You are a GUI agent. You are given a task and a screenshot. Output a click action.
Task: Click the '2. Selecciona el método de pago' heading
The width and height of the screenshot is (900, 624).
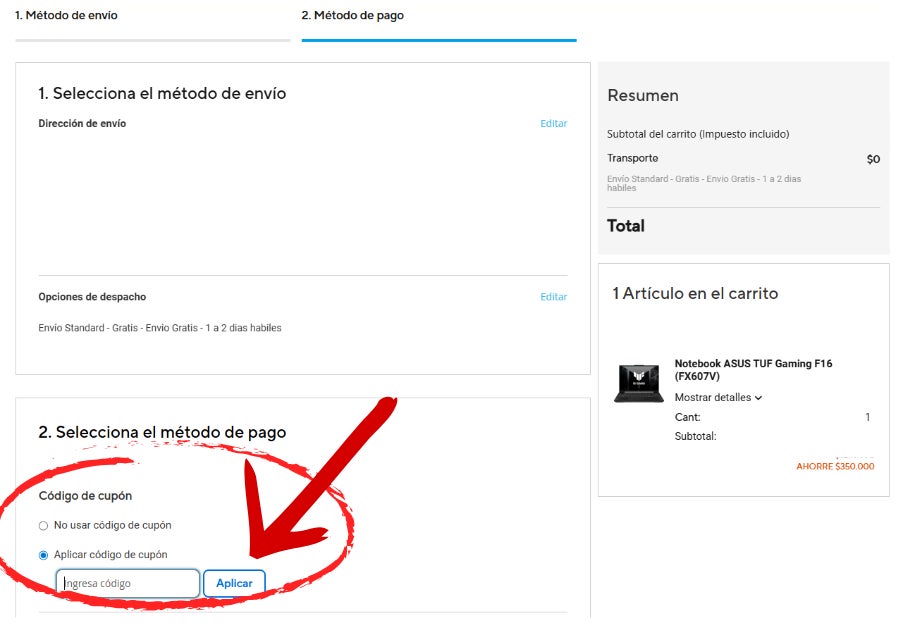click(162, 433)
